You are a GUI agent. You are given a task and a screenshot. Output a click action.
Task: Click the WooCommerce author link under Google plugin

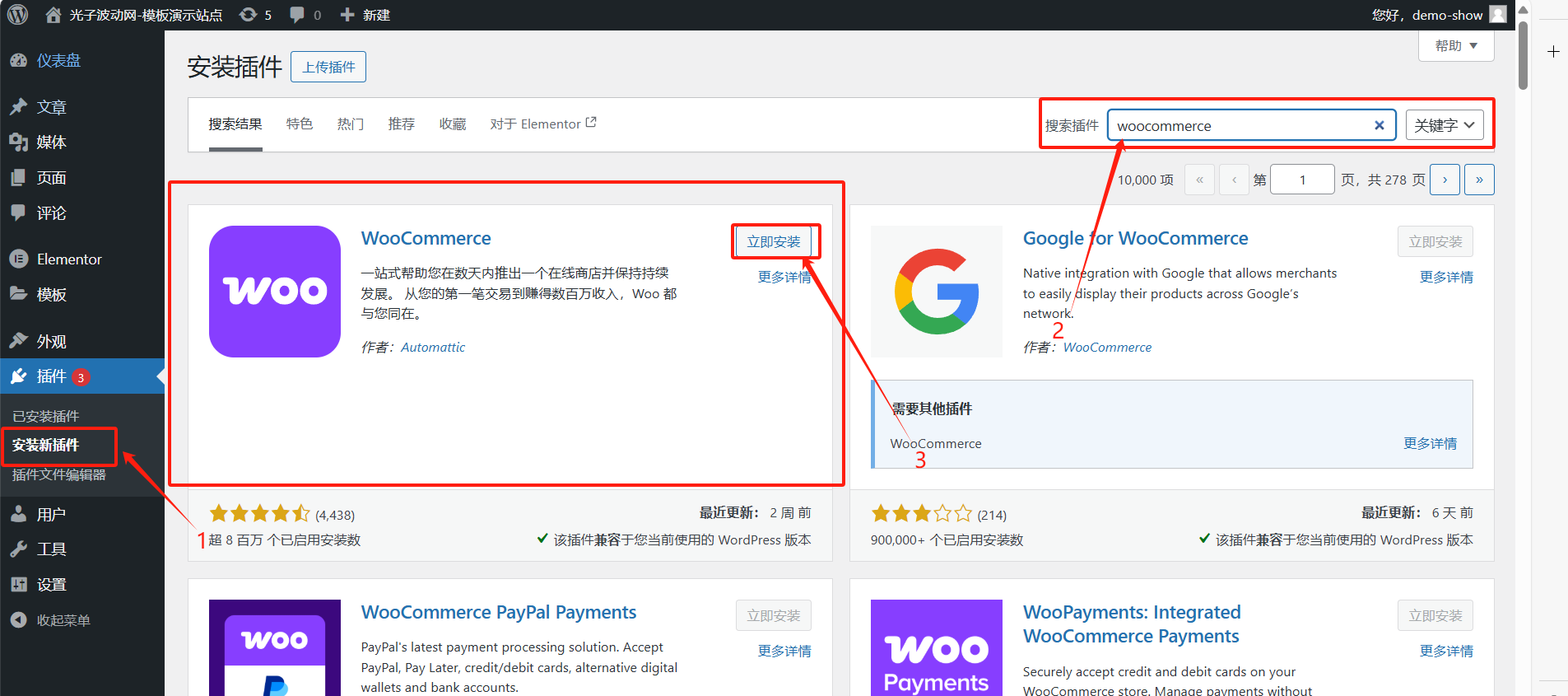point(1107,348)
